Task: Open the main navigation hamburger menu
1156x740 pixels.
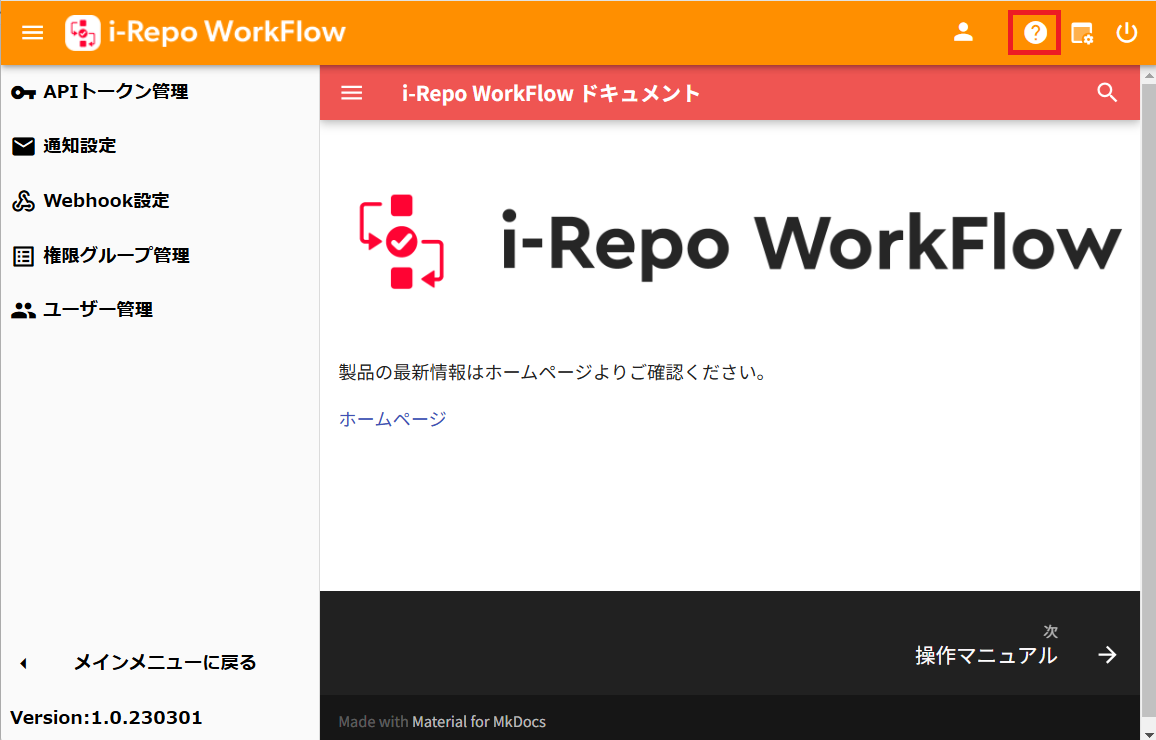Action: [x=32, y=31]
